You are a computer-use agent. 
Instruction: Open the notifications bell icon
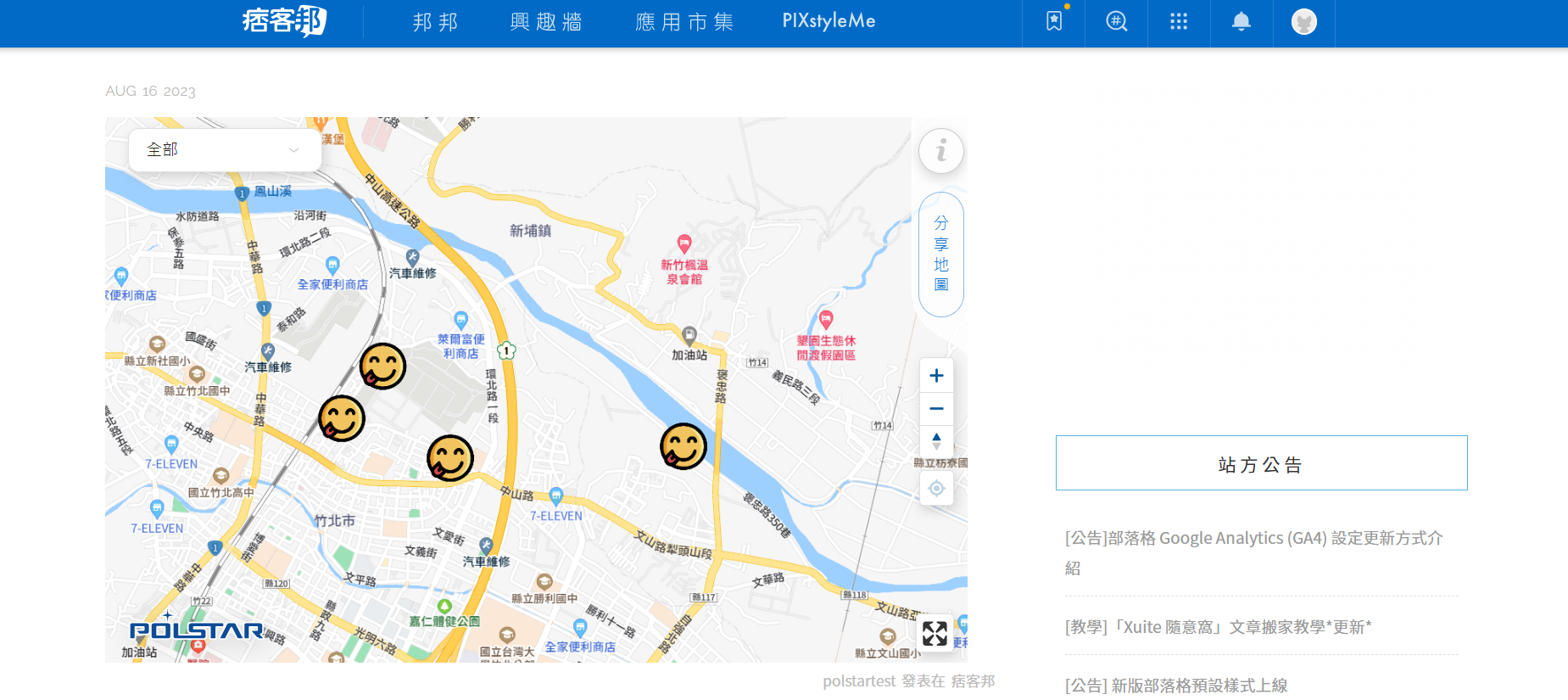tap(1242, 21)
